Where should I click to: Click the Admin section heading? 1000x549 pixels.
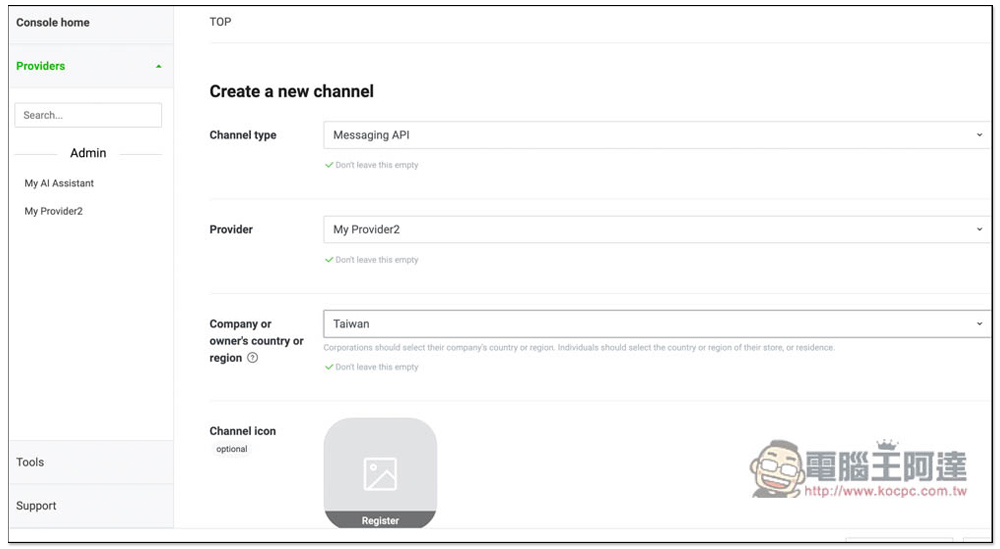pyautogui.click(x=88, y=153)
